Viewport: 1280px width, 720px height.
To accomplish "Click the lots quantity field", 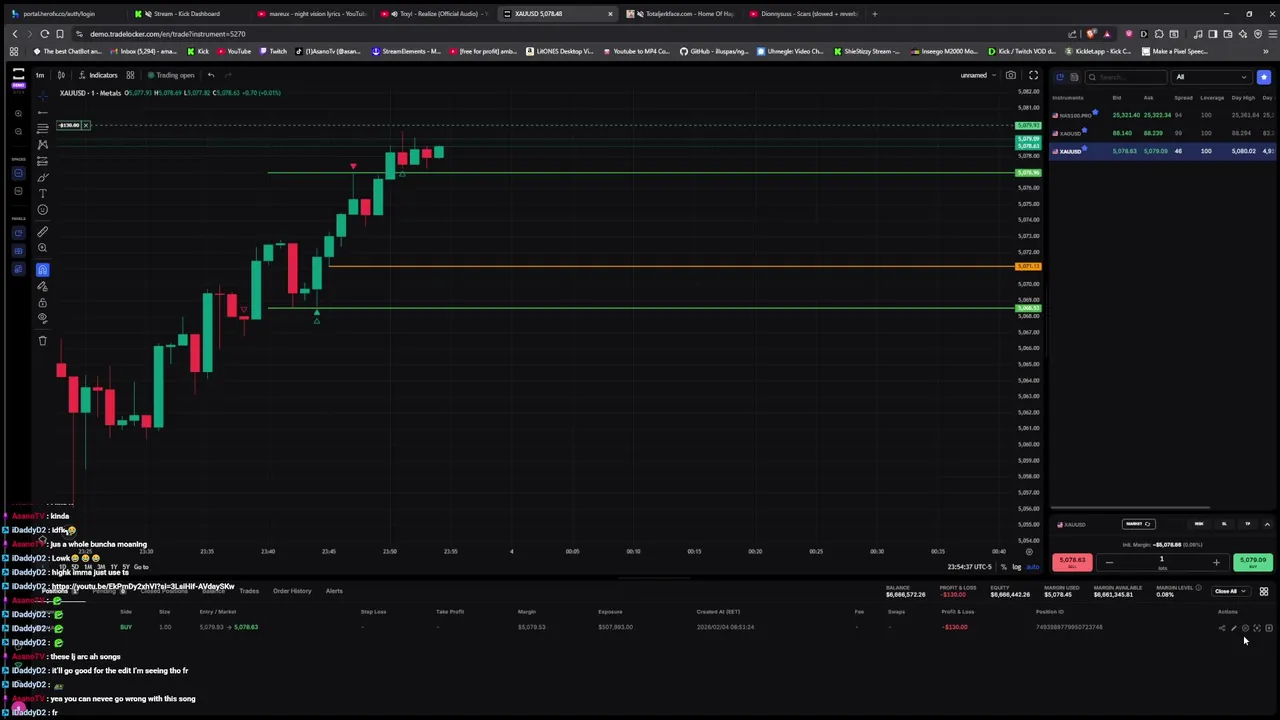I will coord(1162,562).
